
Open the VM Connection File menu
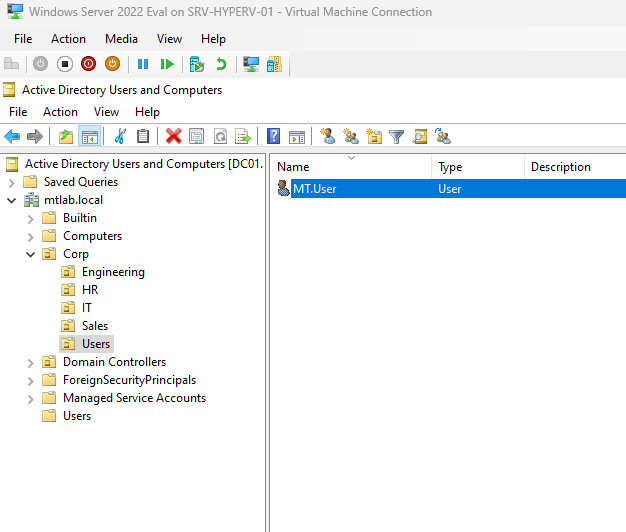point(23,39)
